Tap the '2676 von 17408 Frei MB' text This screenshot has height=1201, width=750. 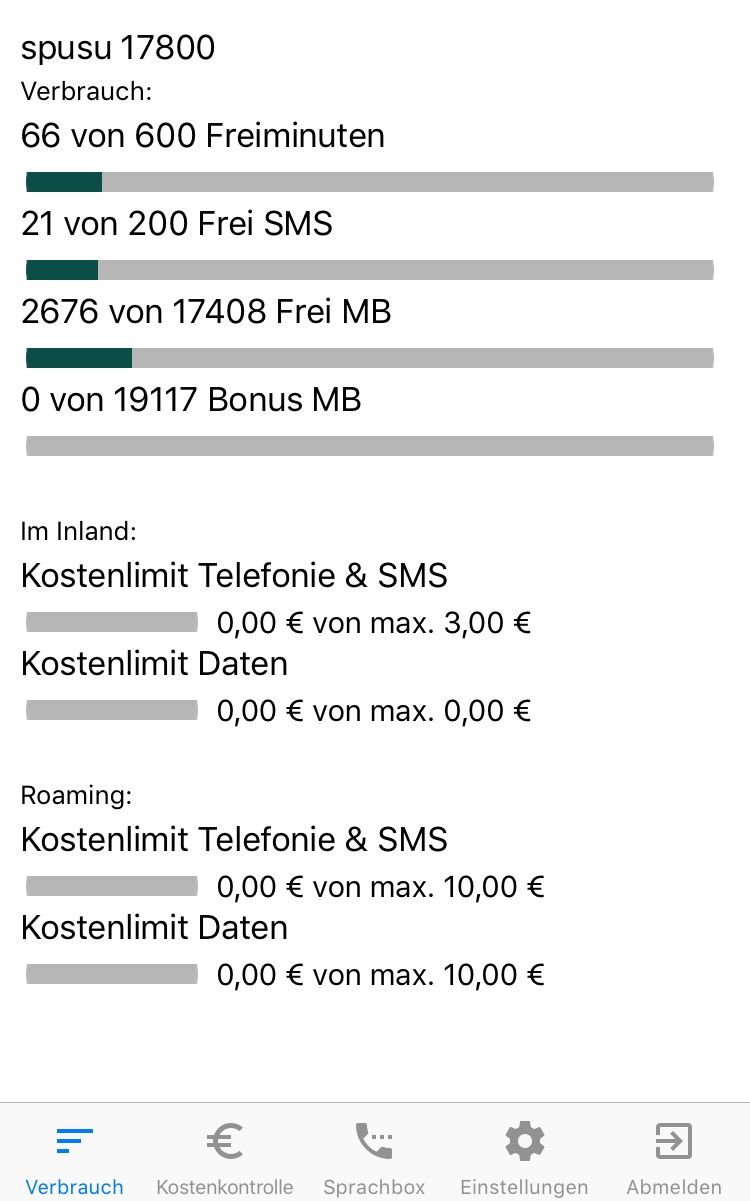click(206, 312)
